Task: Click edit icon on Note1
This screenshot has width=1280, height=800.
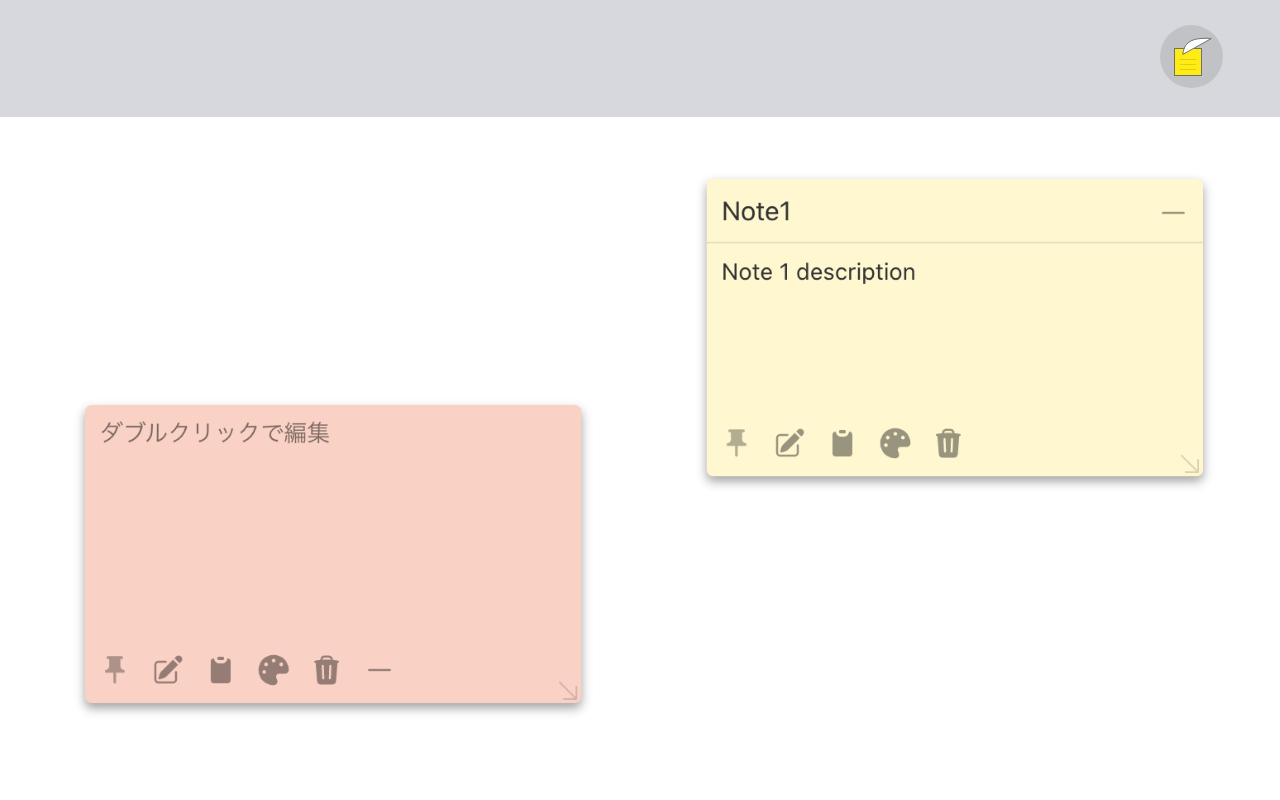Action: 790,443
